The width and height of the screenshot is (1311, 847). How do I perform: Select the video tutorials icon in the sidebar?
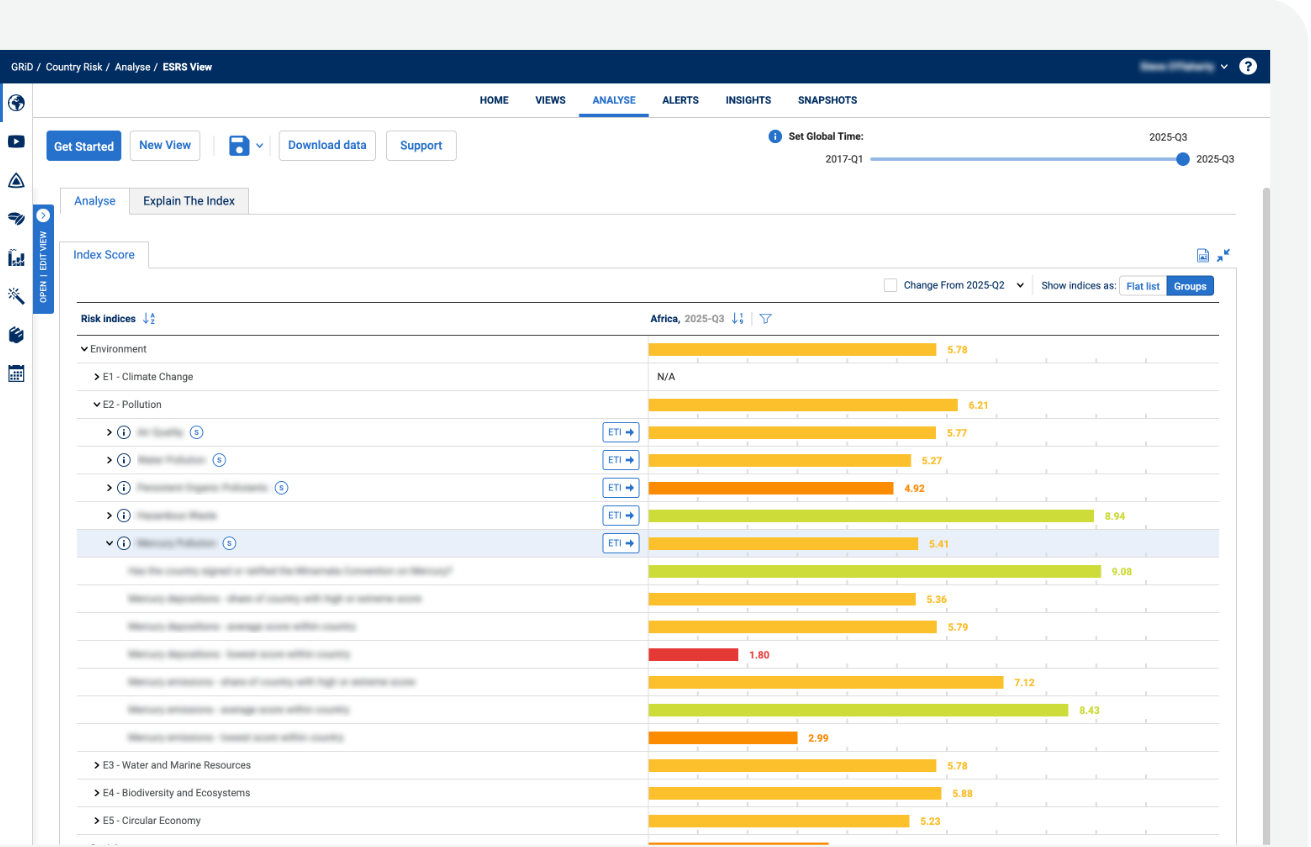coord(16,141)
